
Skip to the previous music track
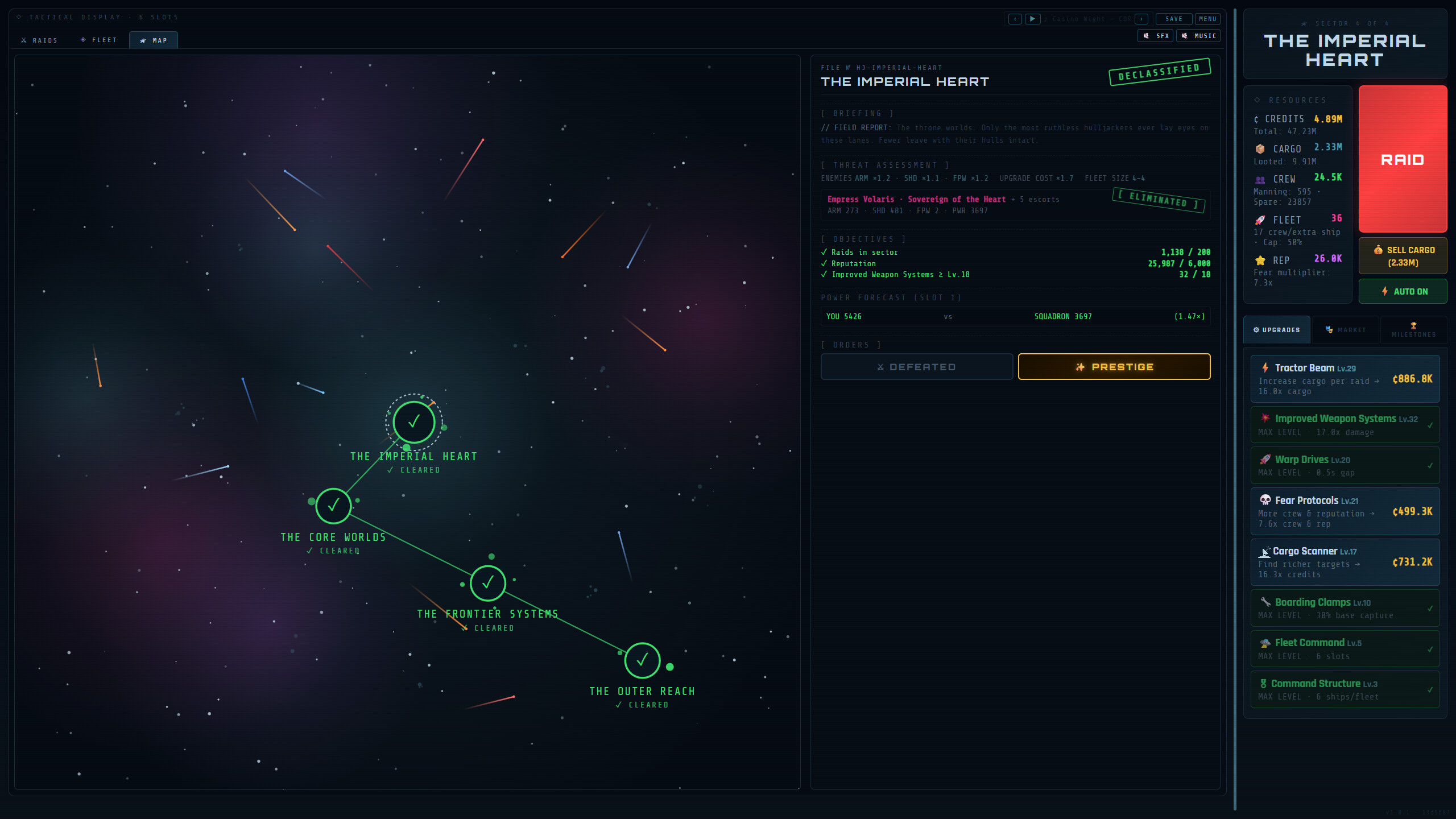[x=1015, y=19]
